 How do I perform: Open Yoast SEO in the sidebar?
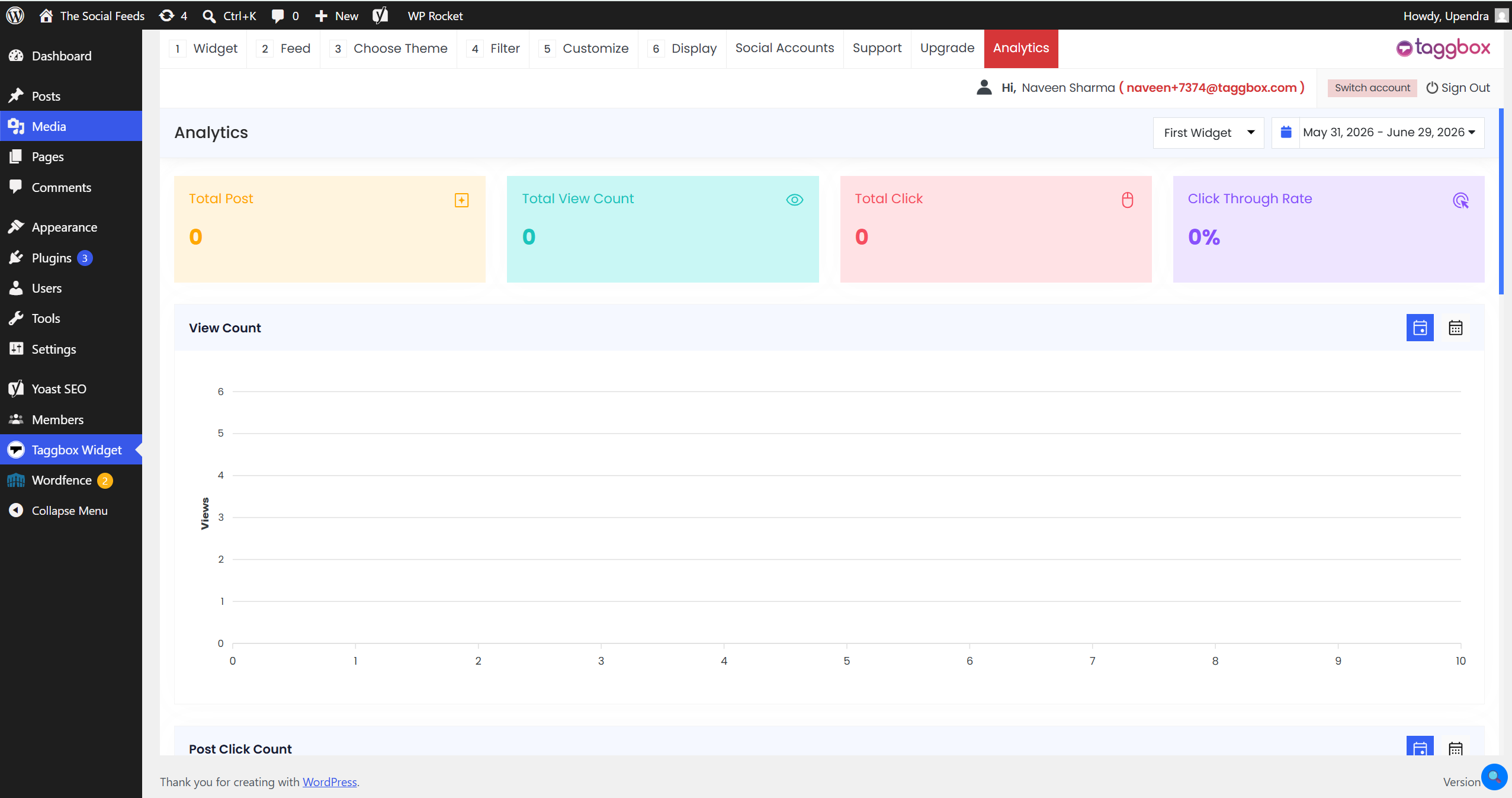[71, 389]
